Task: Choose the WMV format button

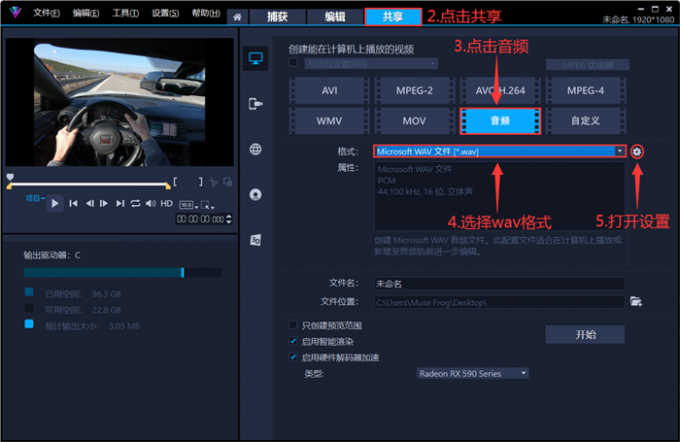Action: (329, 121)
